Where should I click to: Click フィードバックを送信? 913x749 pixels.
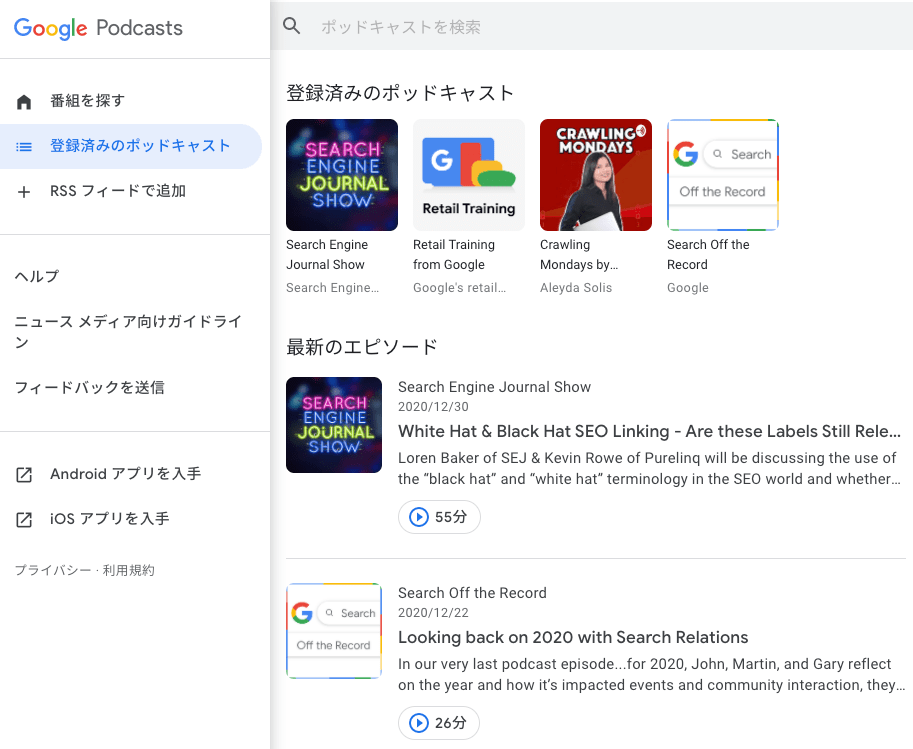click(x=90, y=387)
